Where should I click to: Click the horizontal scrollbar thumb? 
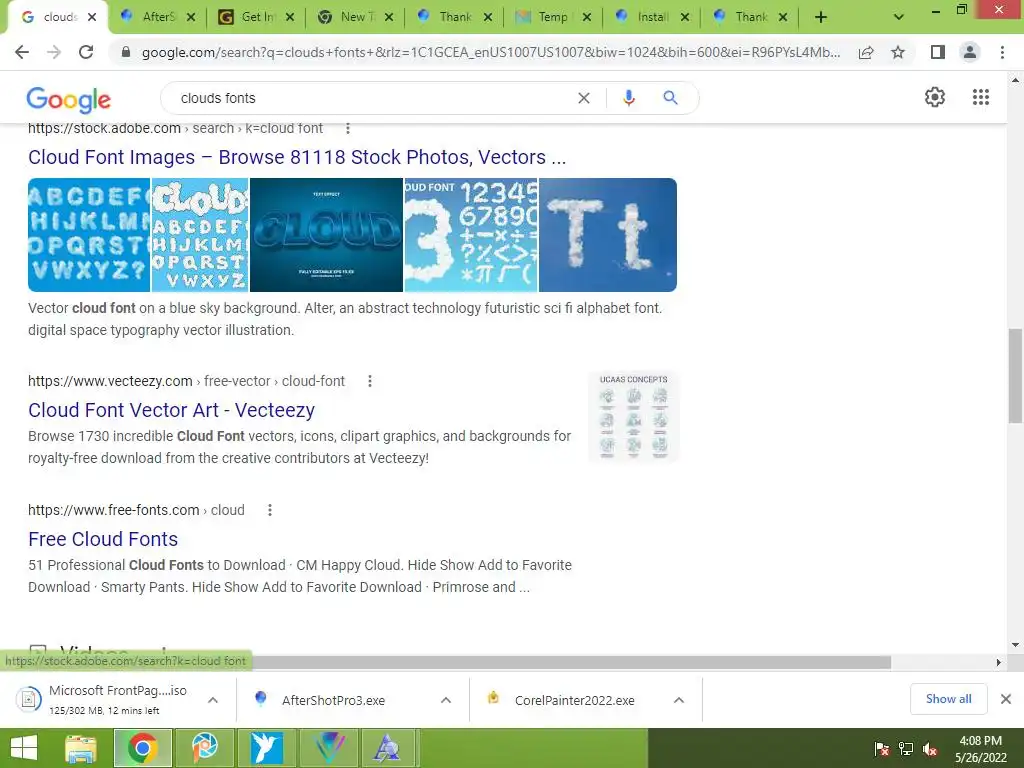point(571,662)
